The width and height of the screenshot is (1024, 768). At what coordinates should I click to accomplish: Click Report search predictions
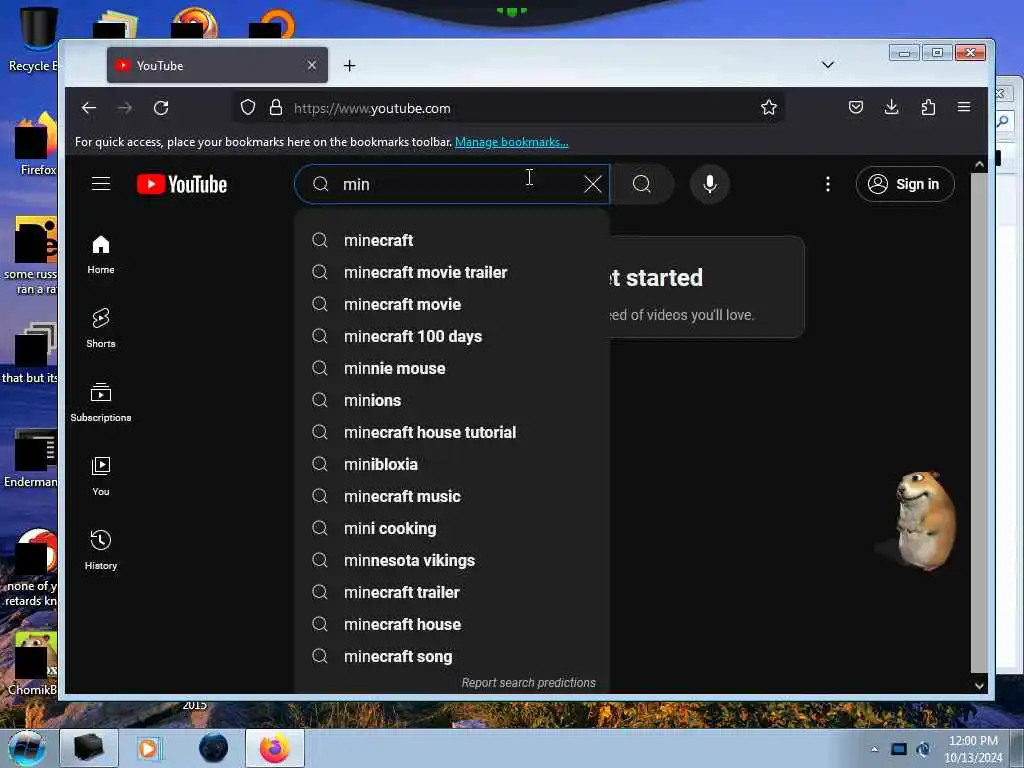528,682
